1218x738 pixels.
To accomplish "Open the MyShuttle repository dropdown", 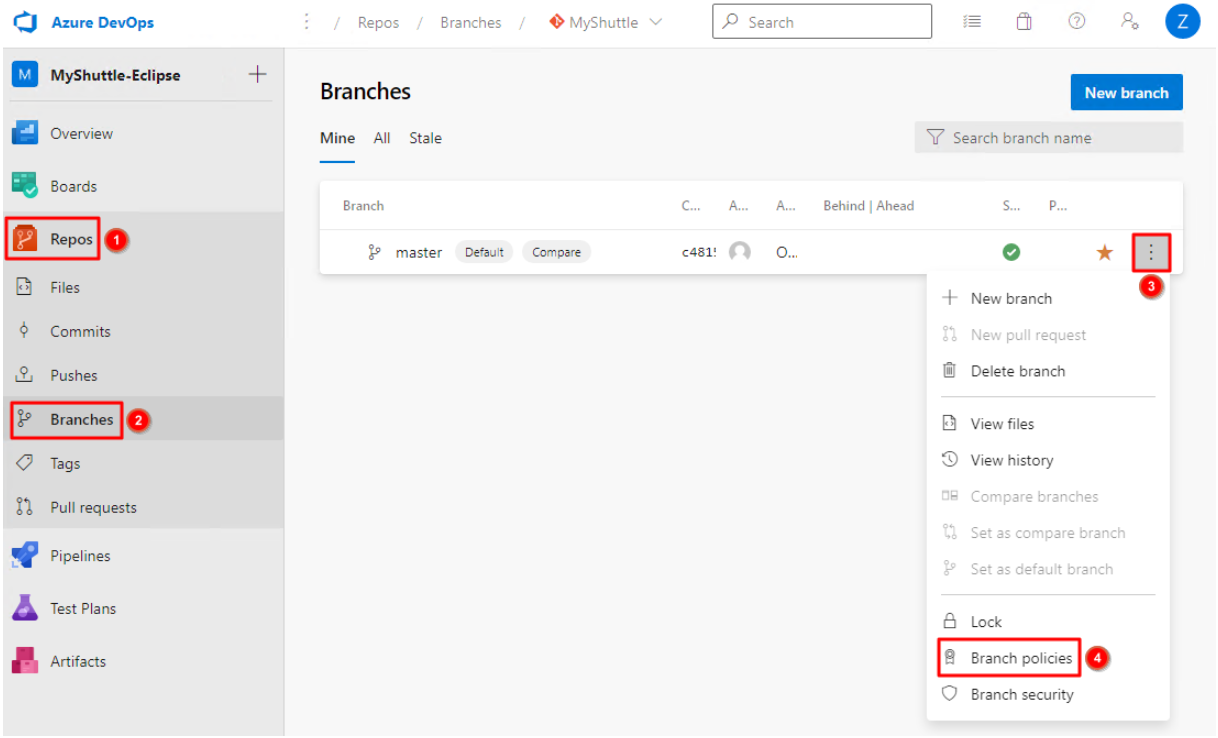I will 606,22.
